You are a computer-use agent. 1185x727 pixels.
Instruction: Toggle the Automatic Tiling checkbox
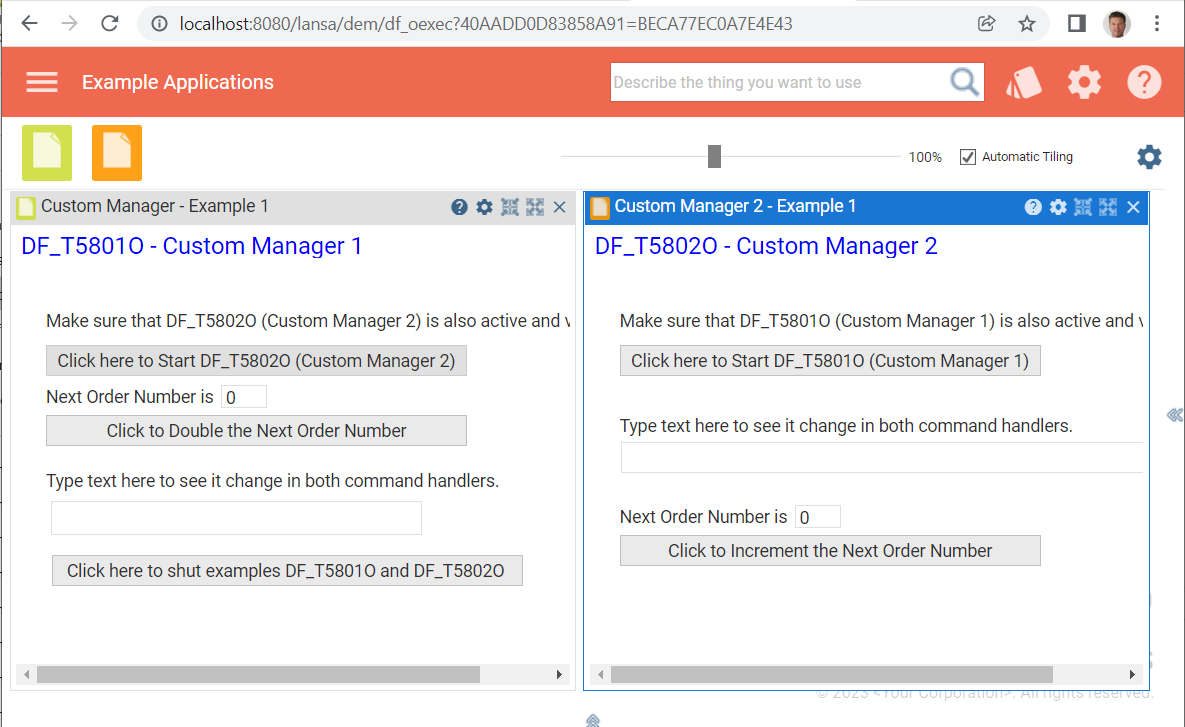pyautogui.click(x=967, y=156)
